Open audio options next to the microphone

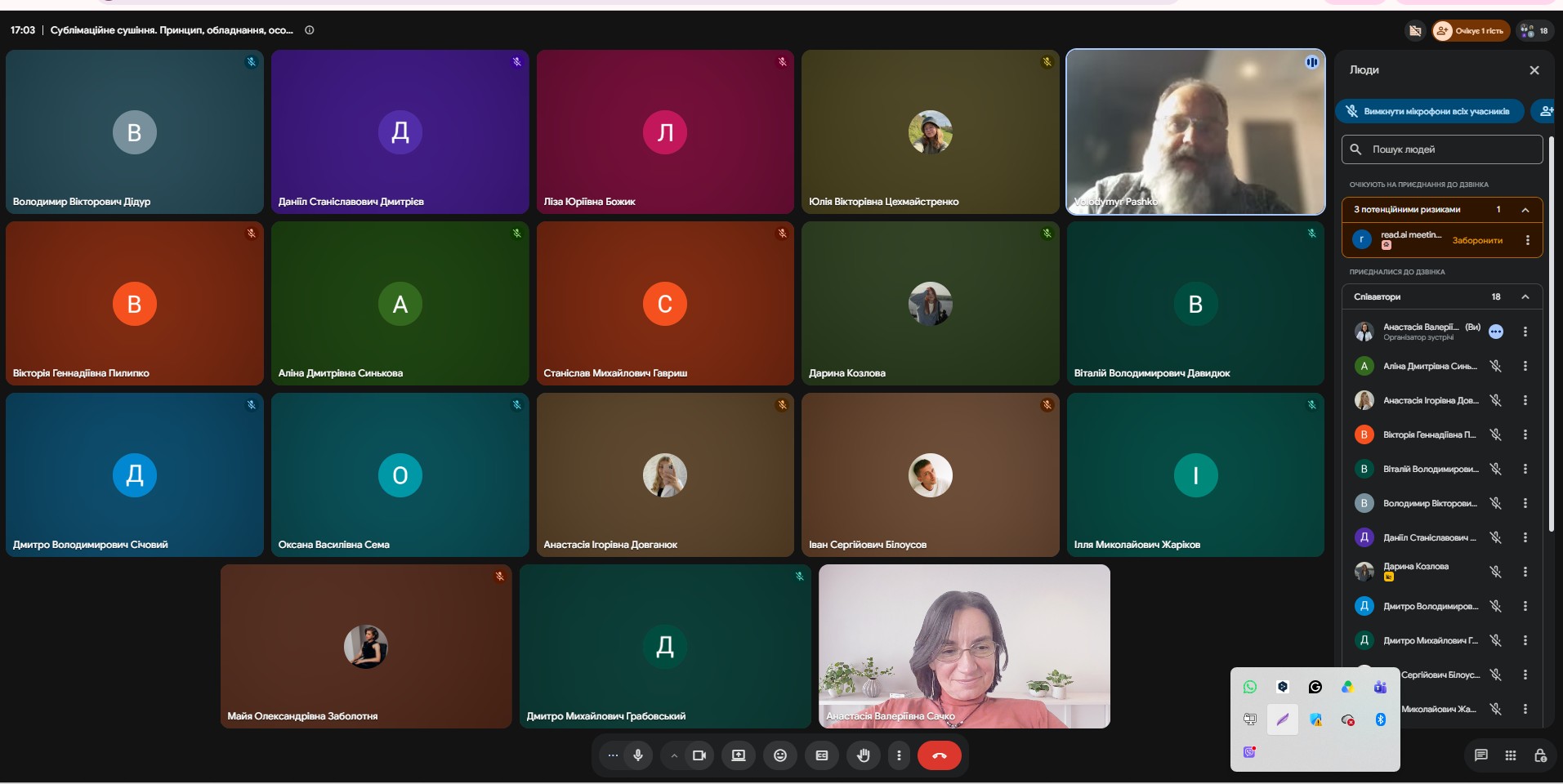coord(613,755)
